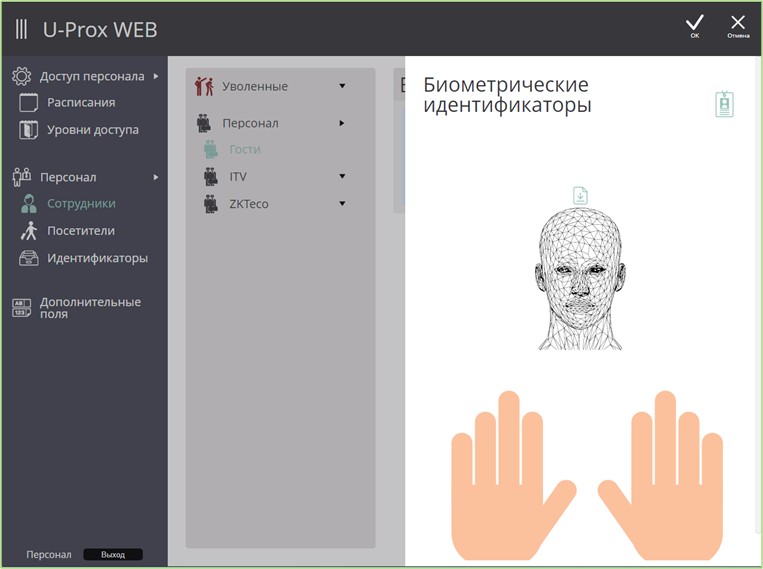
Task: Click the U-Prox WEB title
Action: 100,30
